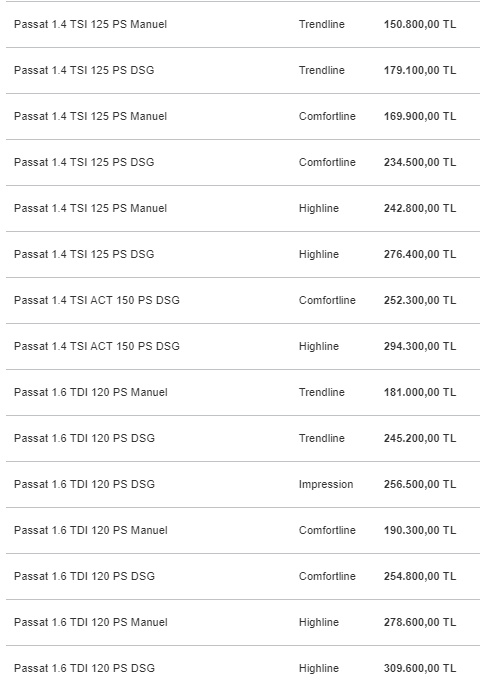Select the 190.300,00 TL Comfortline row
The height and width of the screenshot is (682, 480).
[243, 531]
